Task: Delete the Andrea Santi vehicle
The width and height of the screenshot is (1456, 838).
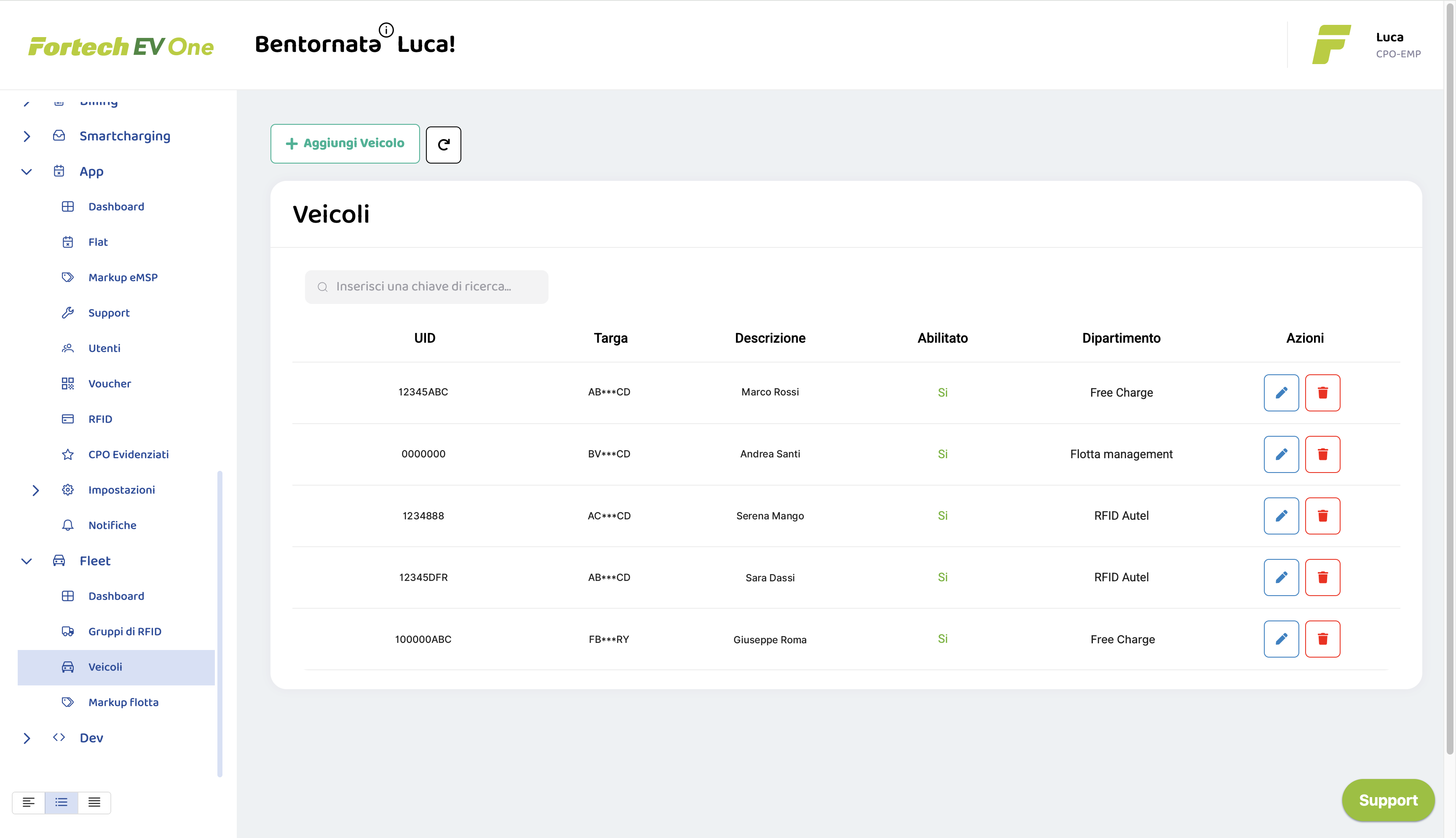Action: pos(1322,454)
